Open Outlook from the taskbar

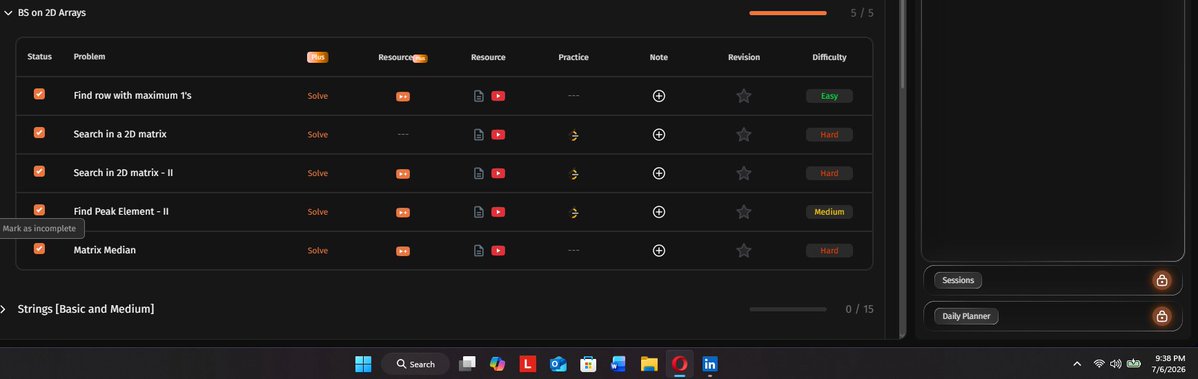[x=559, y=364]
